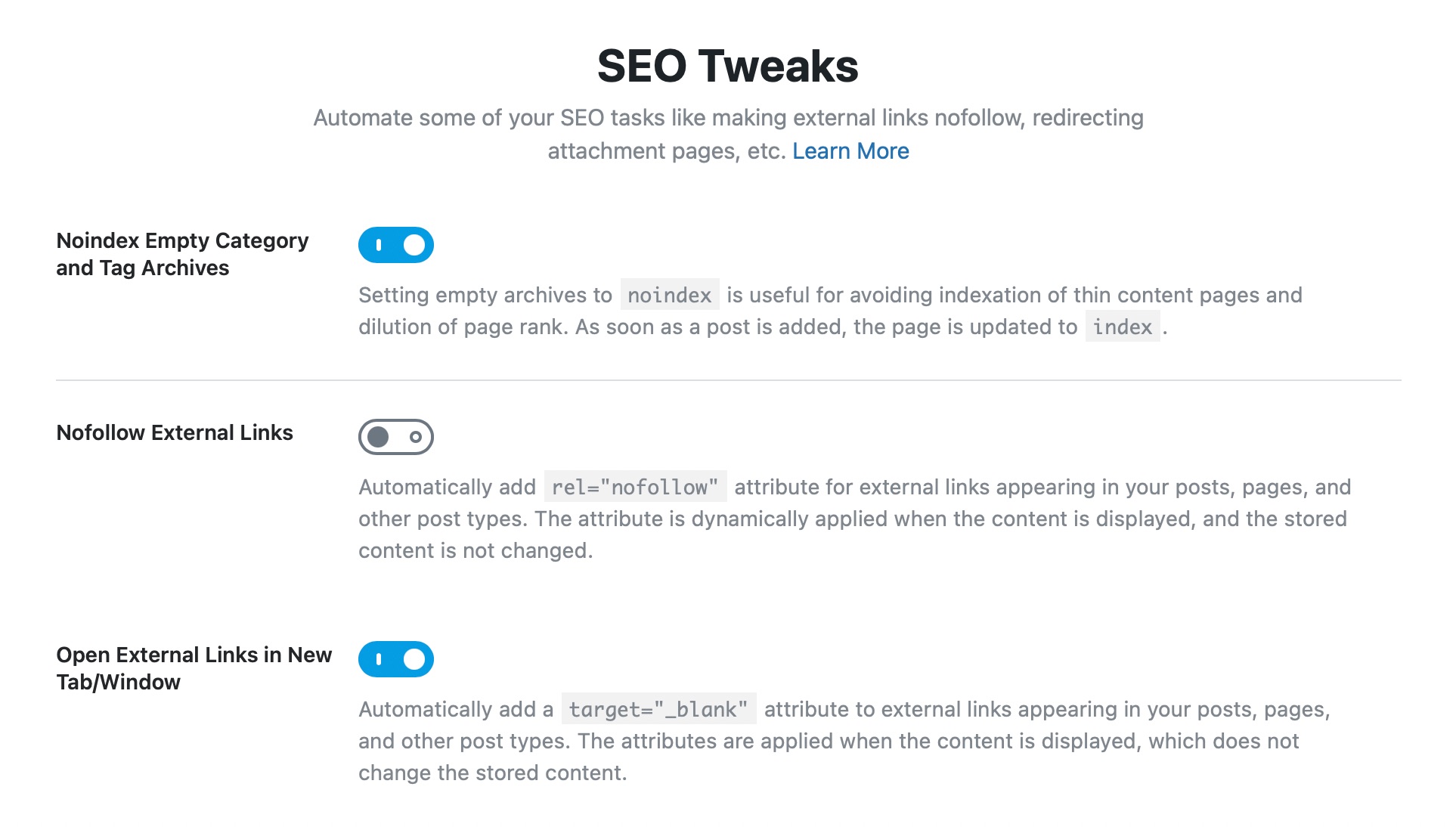1456x827 pixels.
Task: Click the Nofollow External Links setting label
Action: [175, 433]
